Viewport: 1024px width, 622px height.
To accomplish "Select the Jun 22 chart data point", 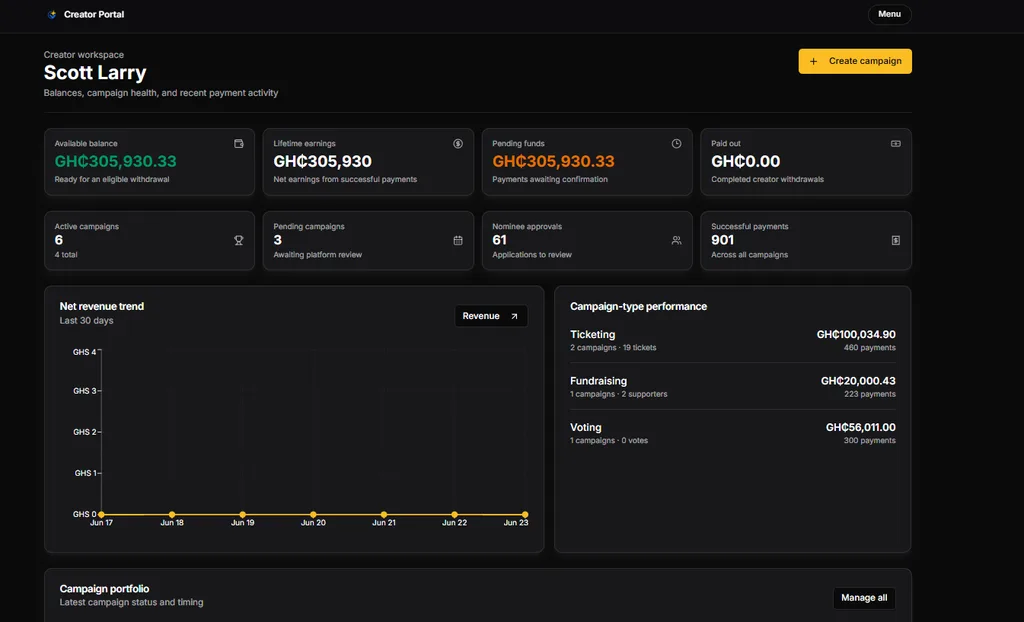I will pos(454,515).
